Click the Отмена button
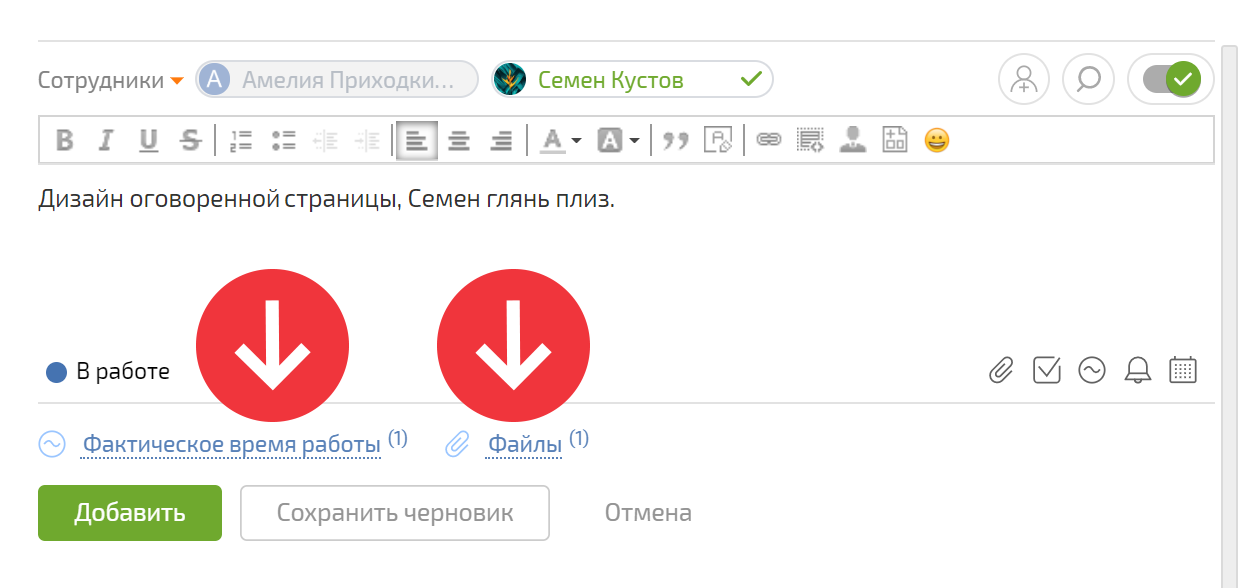Viewport: 1243px width, 588px height. (x=648, y=513)
